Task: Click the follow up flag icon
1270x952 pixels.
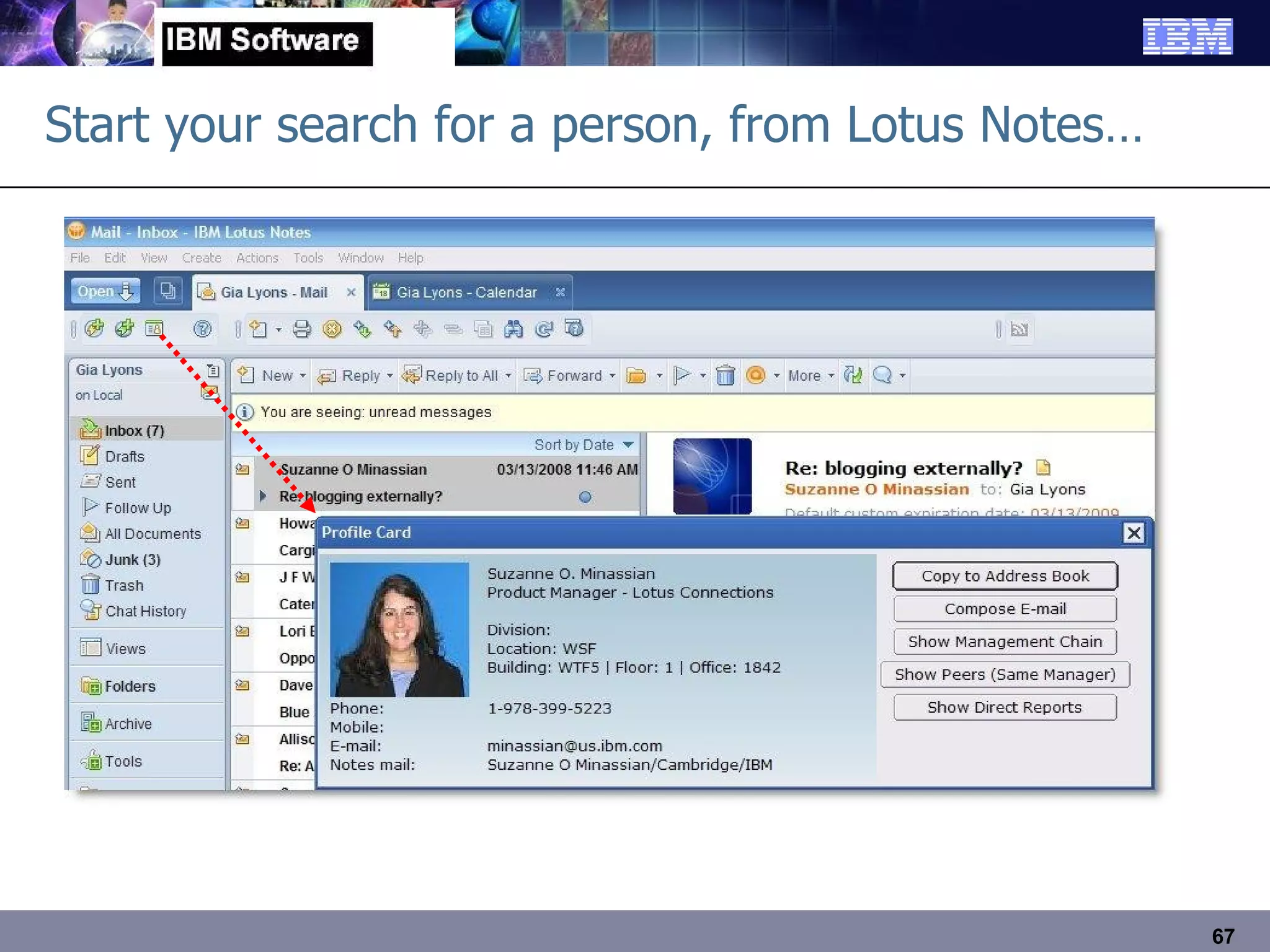Action: [x=682, y=375]
